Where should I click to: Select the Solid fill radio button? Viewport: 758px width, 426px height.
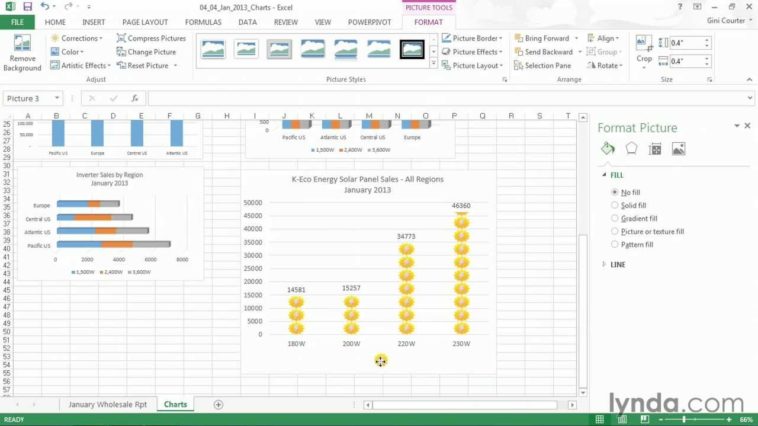click(614, 205)
